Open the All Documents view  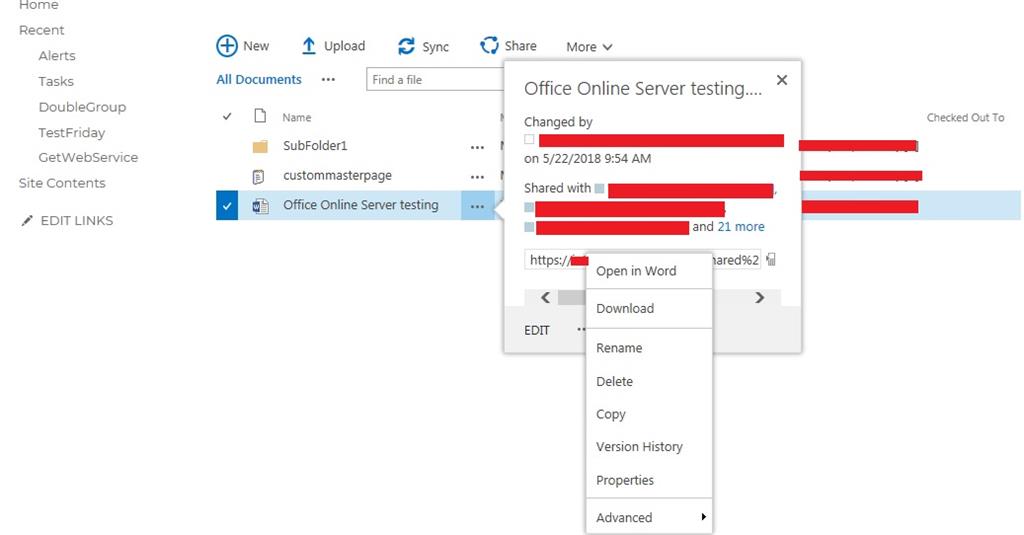(x=259, y=80)
